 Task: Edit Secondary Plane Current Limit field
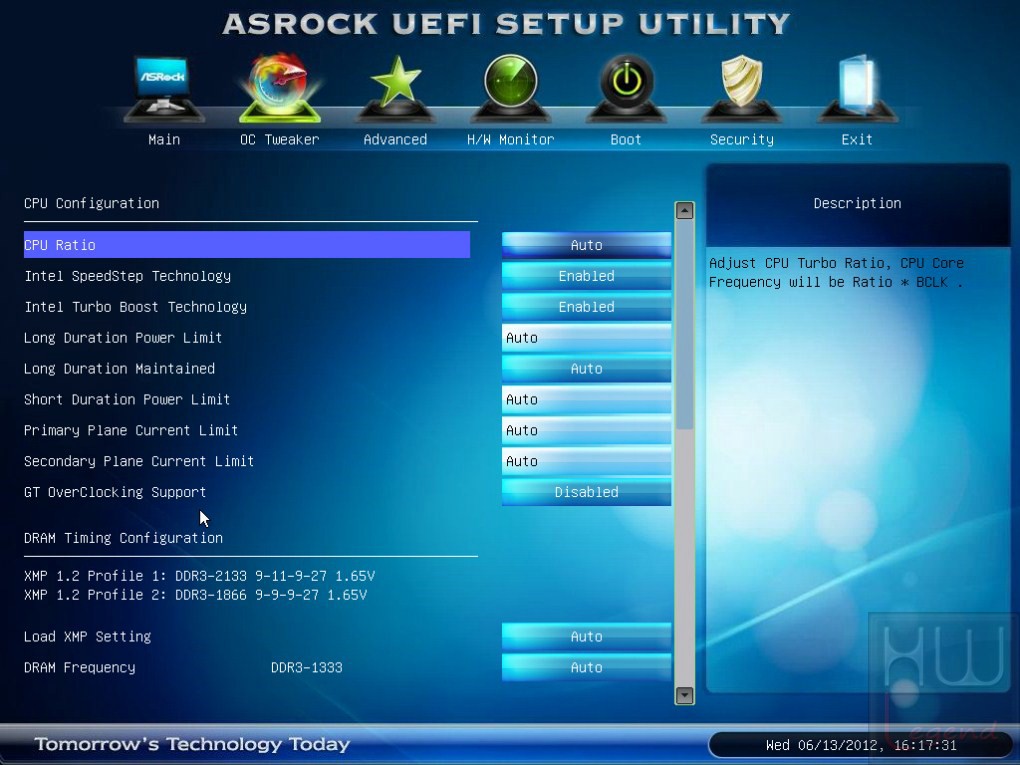(586, 461)
